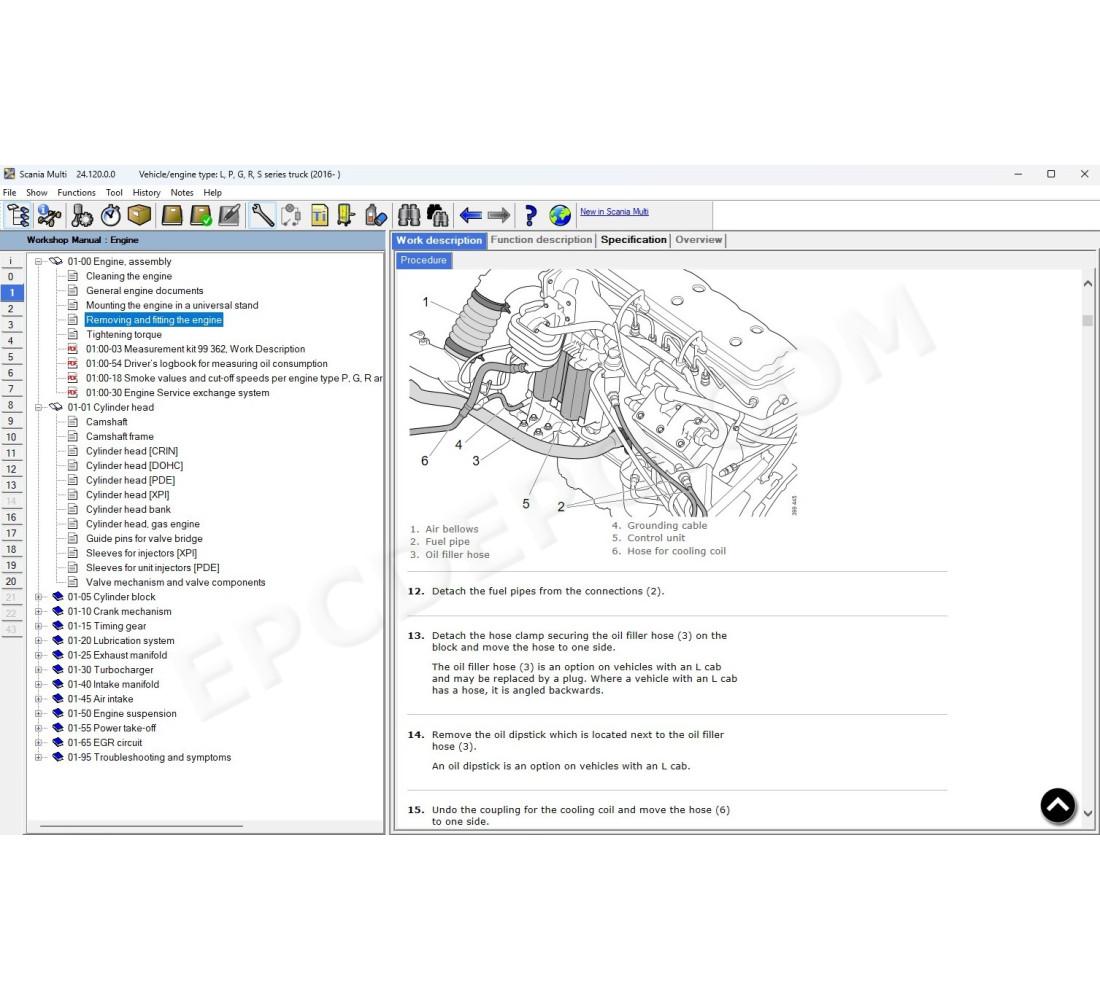The image size is (1100, 1000).
Task: Click the globe icon in toolbar
Action: (x=560, y=215)
